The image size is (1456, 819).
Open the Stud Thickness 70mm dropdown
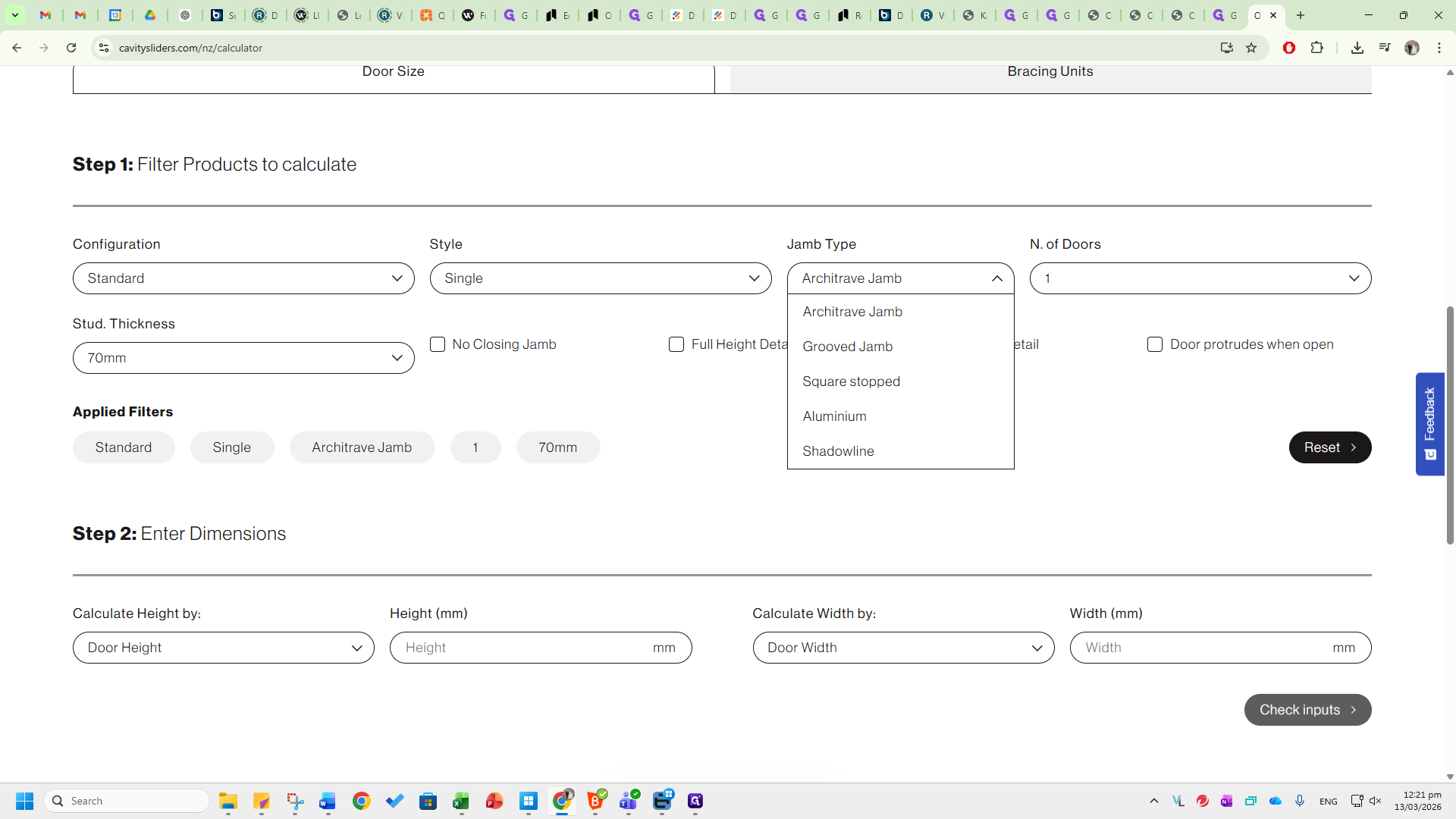[243, 358]
